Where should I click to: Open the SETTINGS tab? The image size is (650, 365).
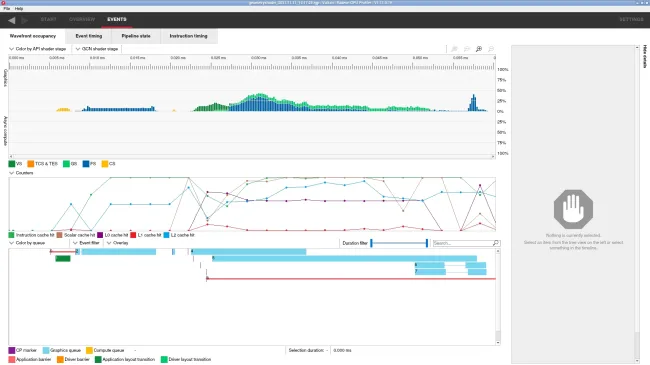pyautogui.click(x=631, y=19)
